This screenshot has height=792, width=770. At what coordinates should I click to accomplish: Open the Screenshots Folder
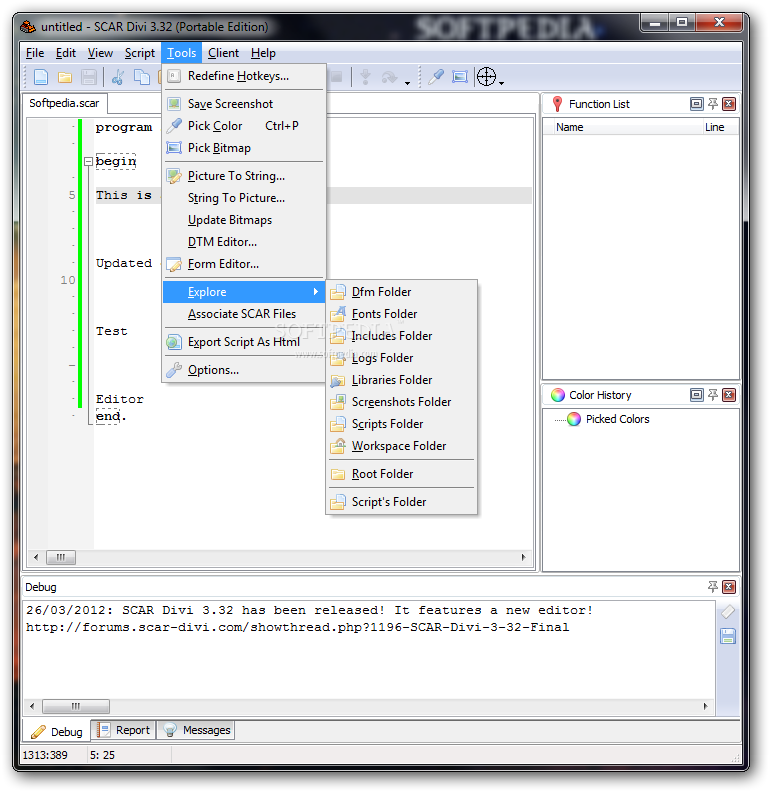pyautogui.click(x=402, y=402)
